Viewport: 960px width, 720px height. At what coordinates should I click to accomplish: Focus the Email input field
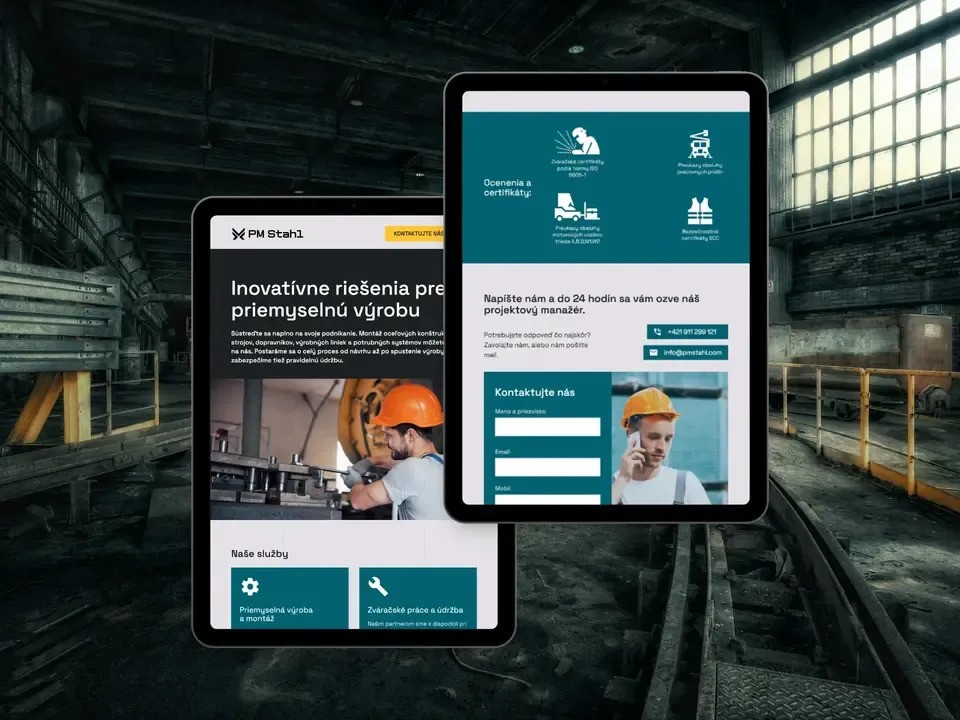(x=547, y=467)
